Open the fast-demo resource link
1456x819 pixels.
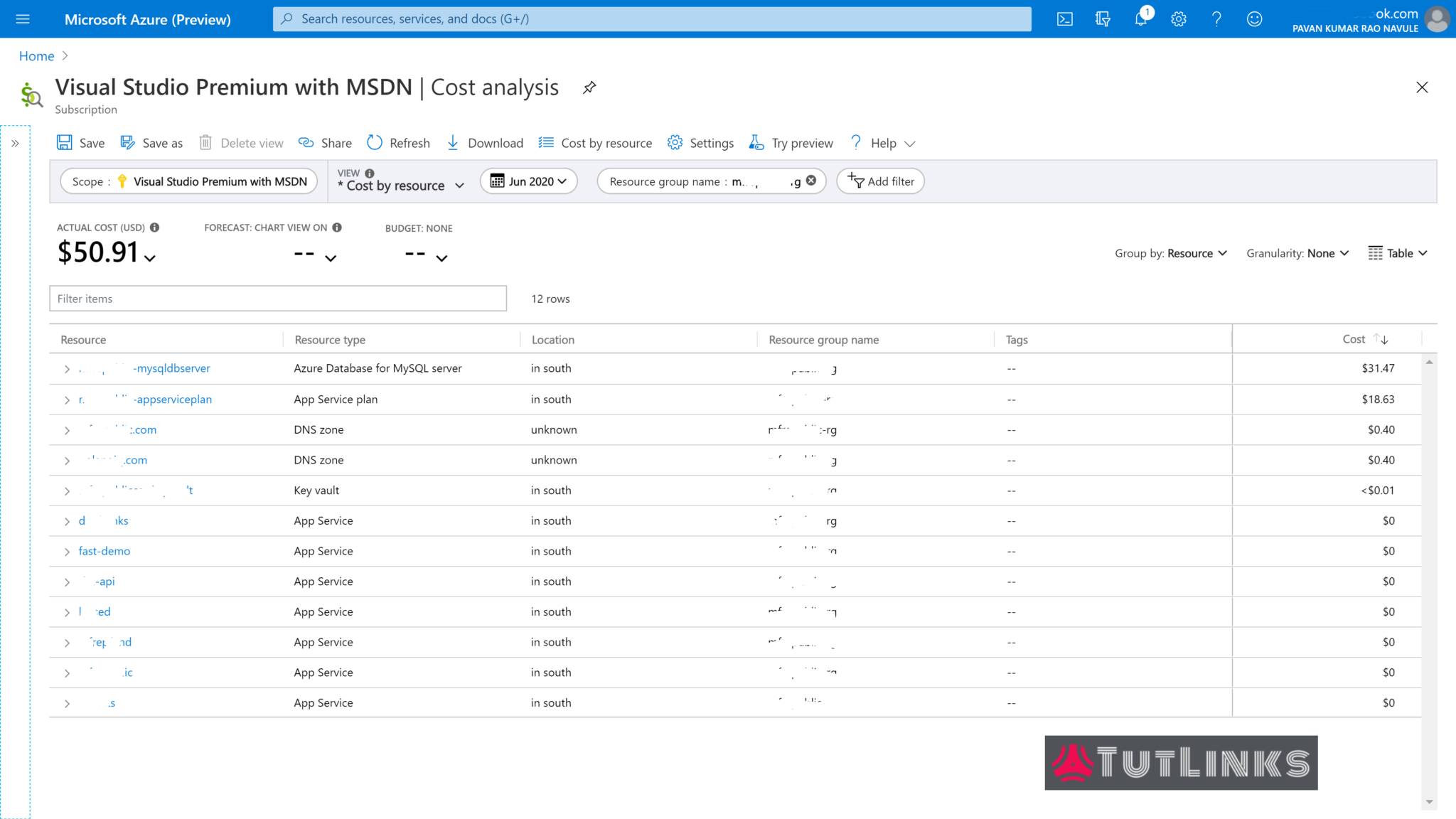pyautogui.click(x=105, y=551)
